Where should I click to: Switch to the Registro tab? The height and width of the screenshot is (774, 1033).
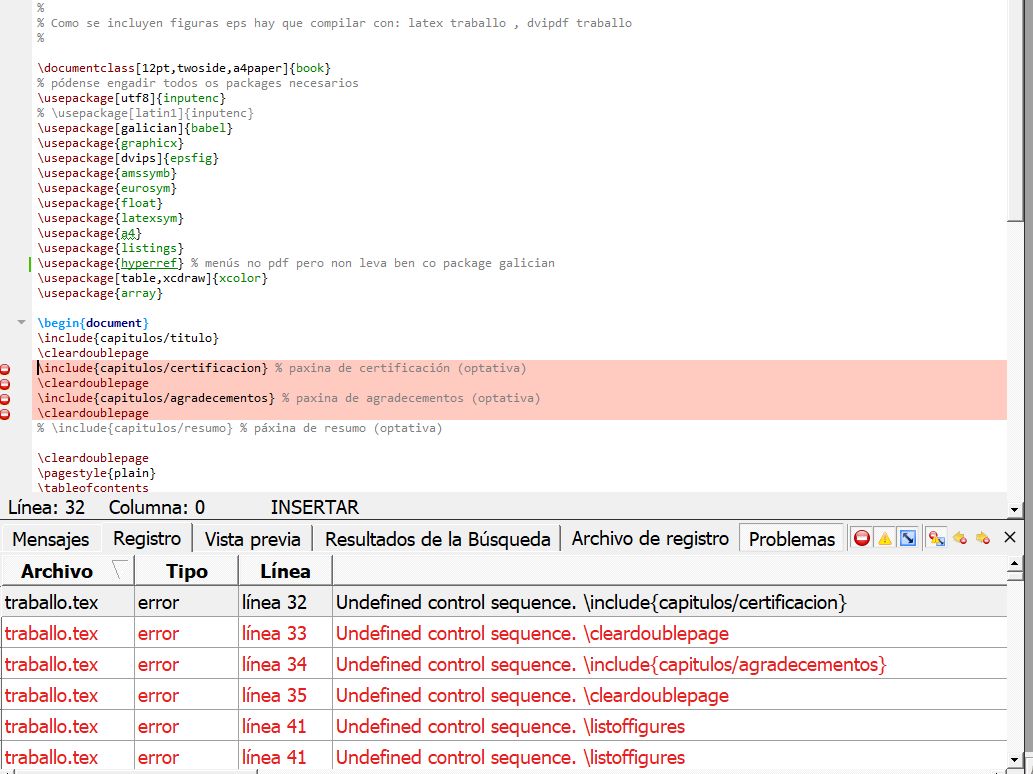pos(147,538)
